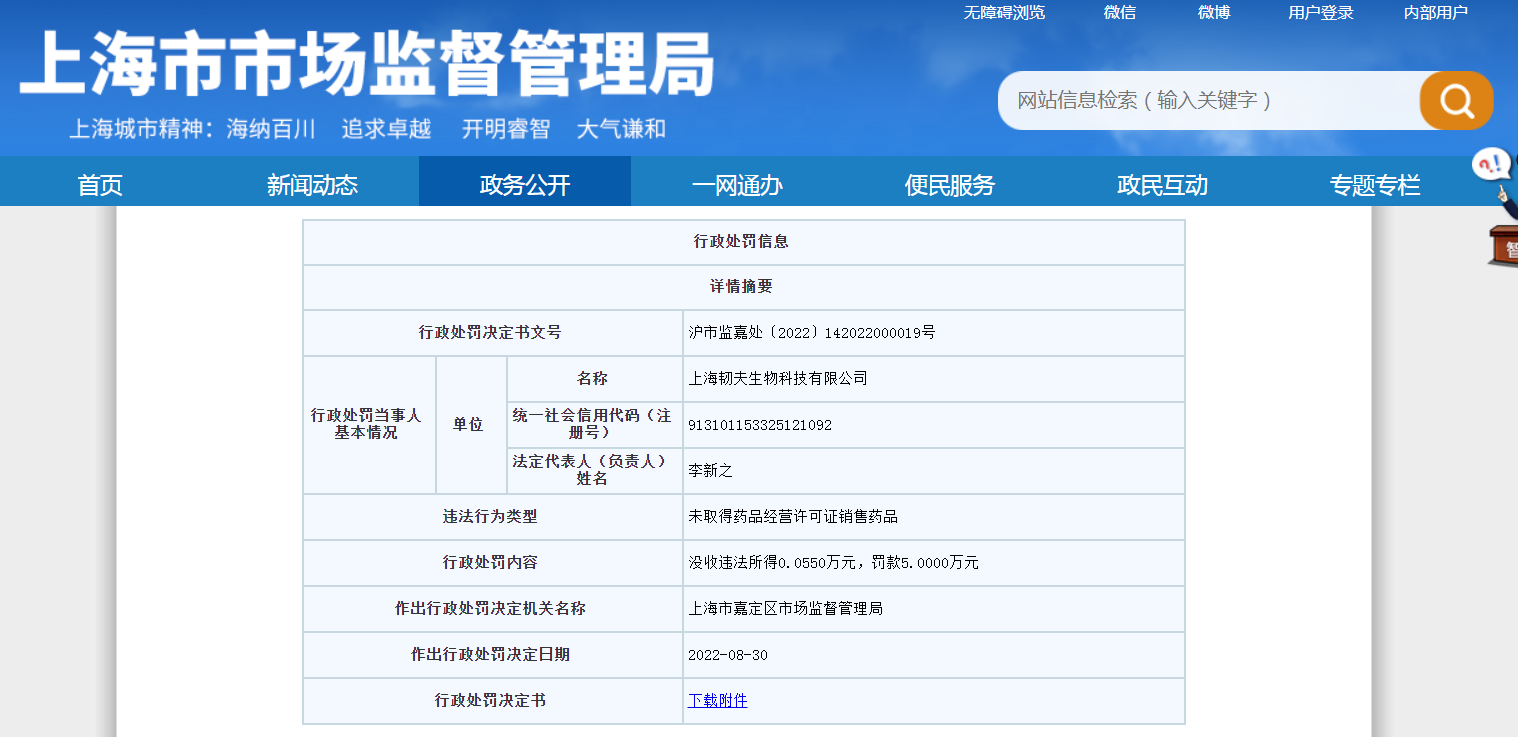Click decision date 2022-08-30
The width and height of the screenshot is (1518, 737).
(728, 655)
